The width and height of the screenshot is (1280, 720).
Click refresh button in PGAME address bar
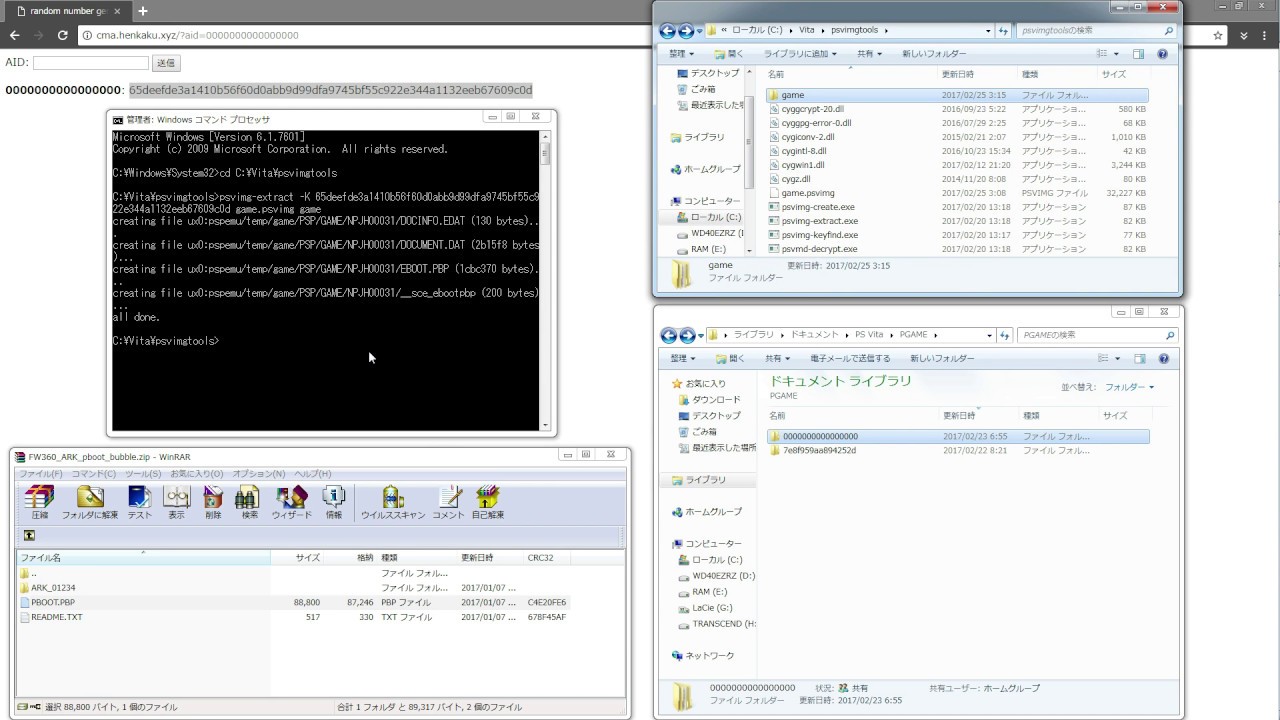[1005, 335]
